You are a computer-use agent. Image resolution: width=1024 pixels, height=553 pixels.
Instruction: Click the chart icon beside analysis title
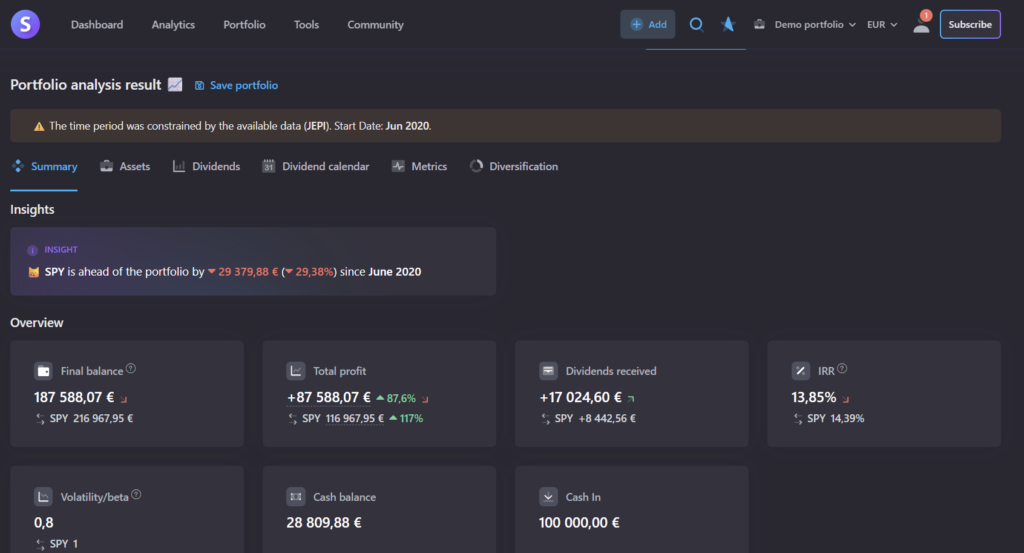(175, 85)
